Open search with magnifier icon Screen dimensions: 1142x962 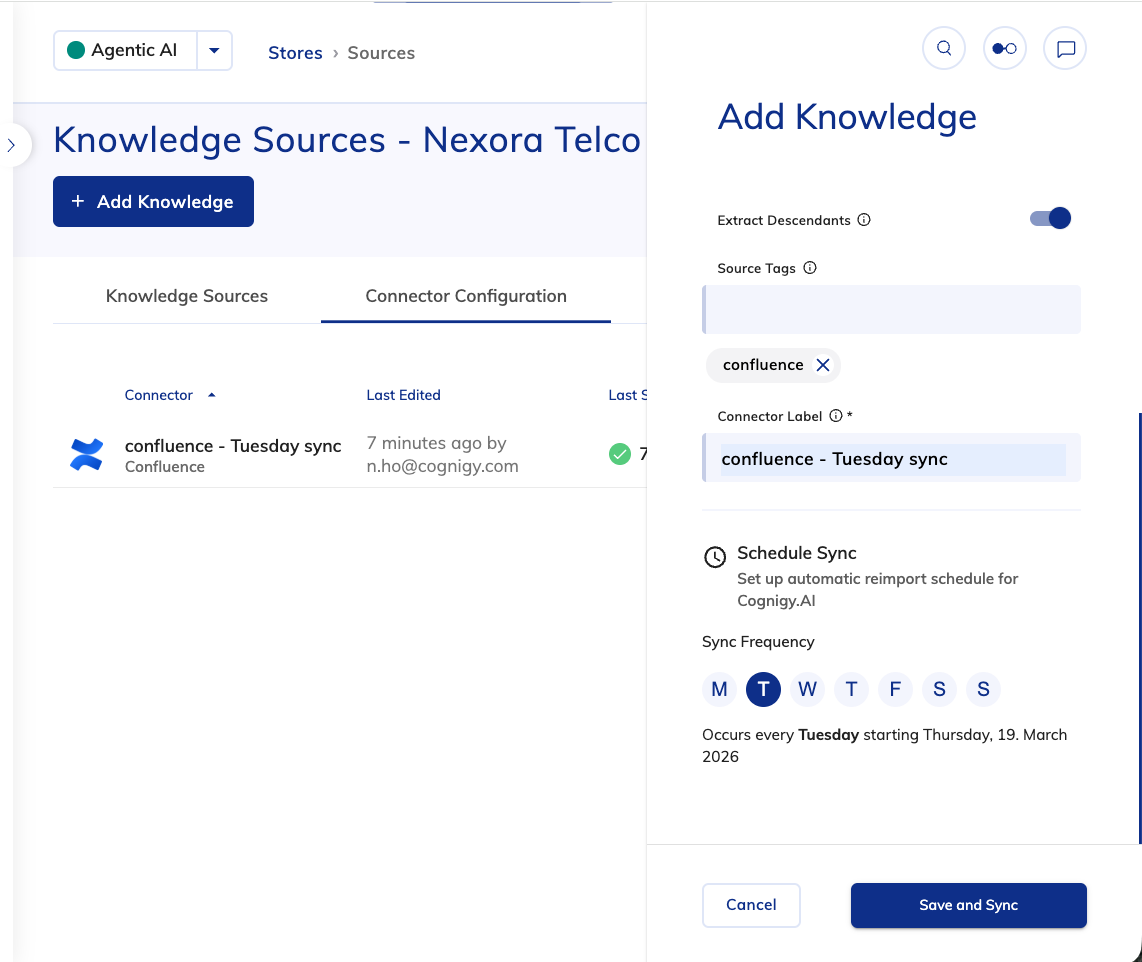pos(944,48)
